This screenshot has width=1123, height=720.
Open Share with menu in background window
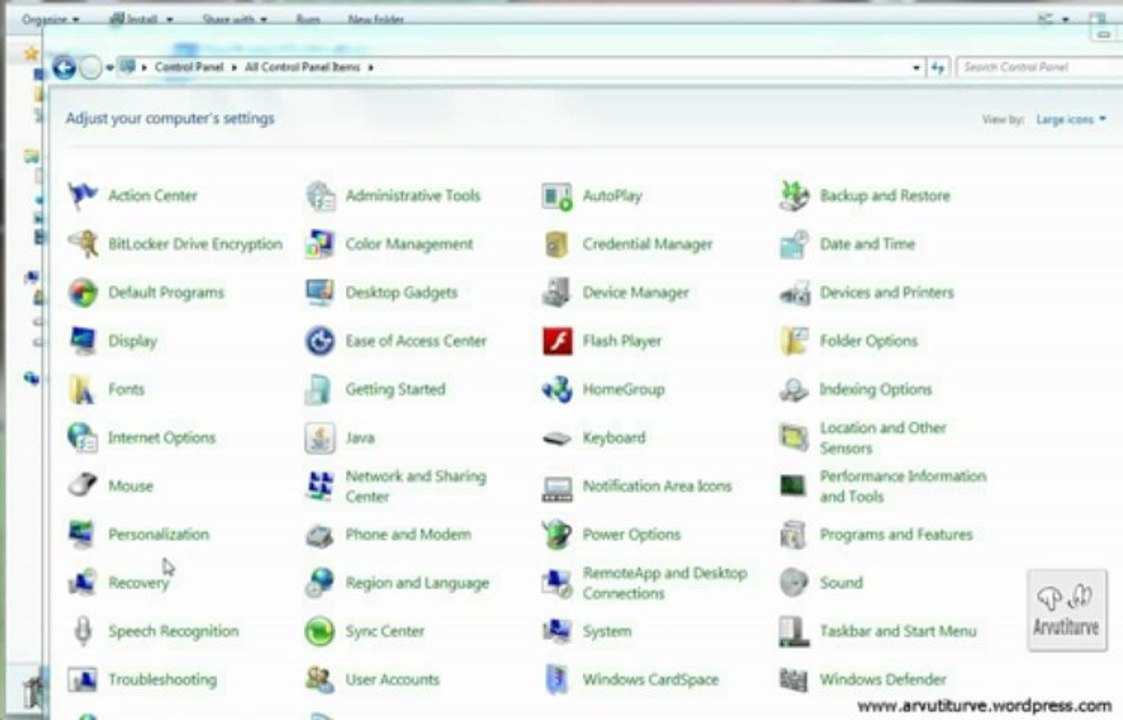point(234,19)
